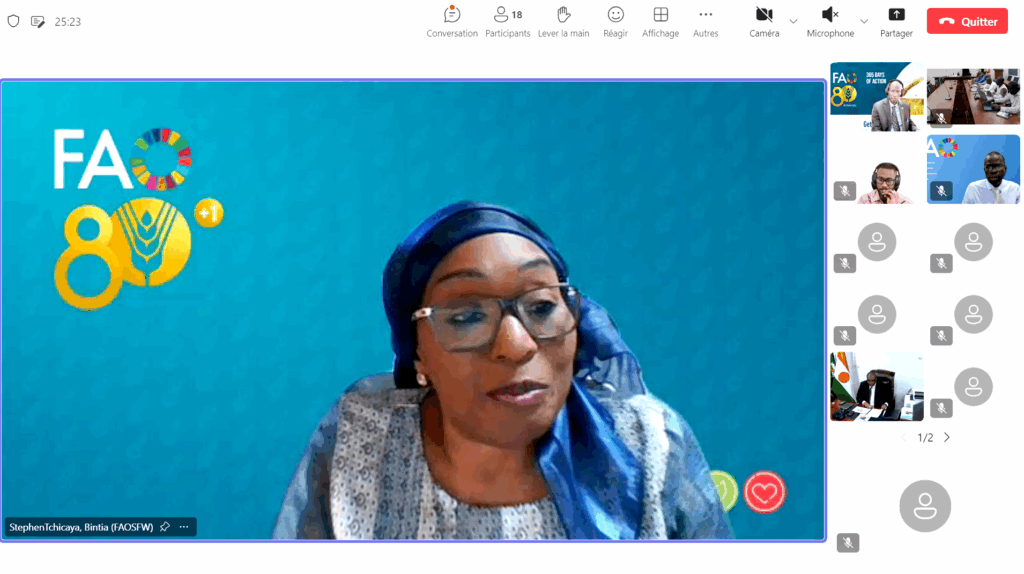Viewport: 1024px width, 574px height.
Task: Open more options on speaker name label
Action: pyautogui.click(x=184, y=527)
